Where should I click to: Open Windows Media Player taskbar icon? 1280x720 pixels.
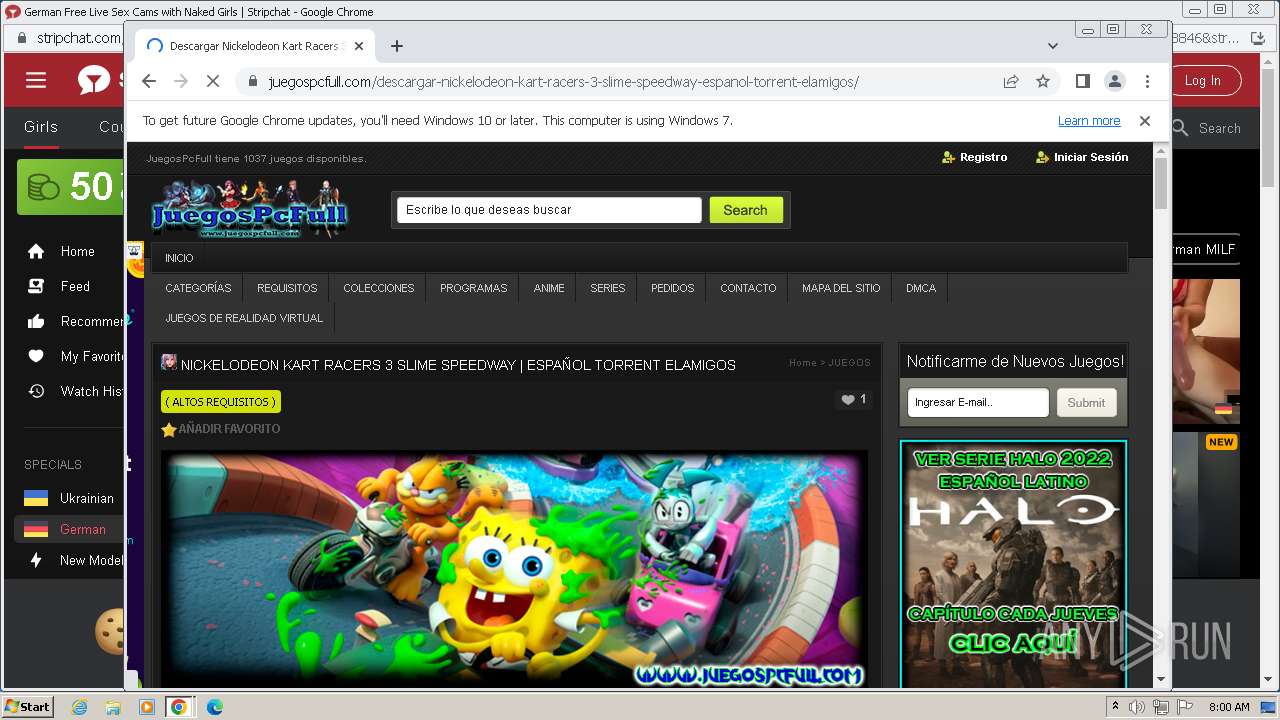(147, 707)
